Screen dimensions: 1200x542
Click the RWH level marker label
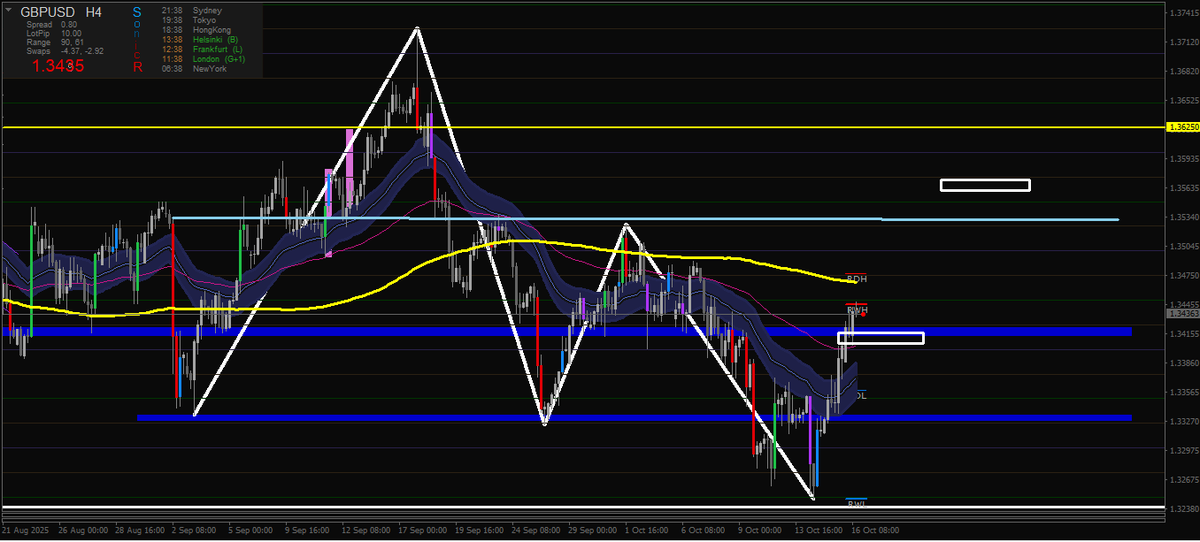pos(857,311)
